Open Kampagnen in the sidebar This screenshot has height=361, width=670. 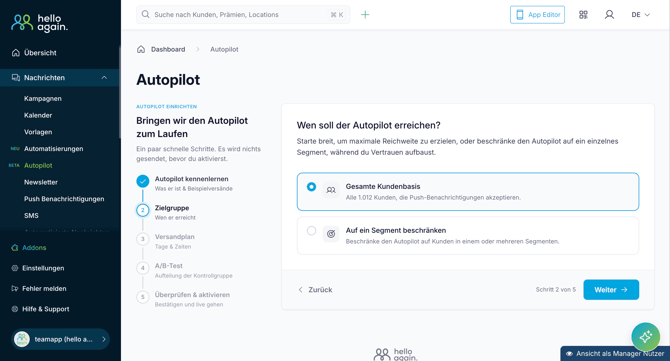click(x=43, y=99)
